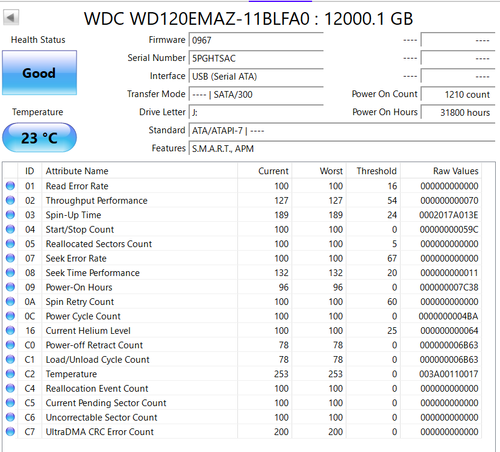Select the Serial Number field 5PGHTSAC
This screenshot has height=452, width=500.
[x=256, y=58]
